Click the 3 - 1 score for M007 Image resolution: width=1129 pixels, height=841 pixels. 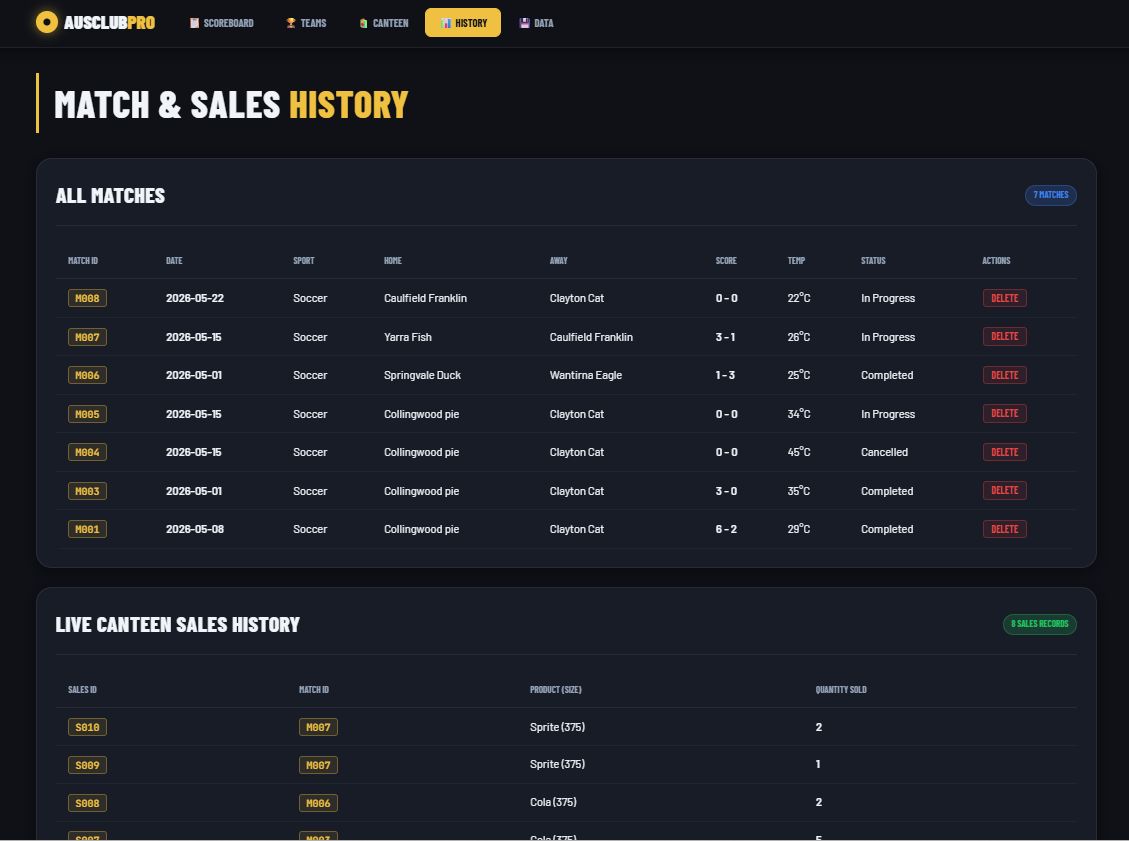coord(725,337)
